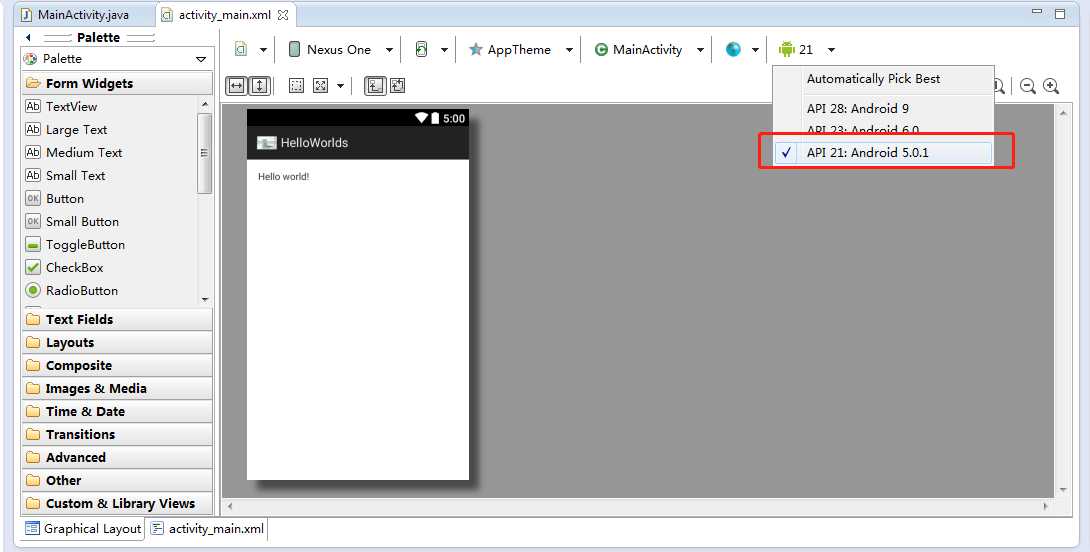This screenshot has width=1090, height=552.
Task: Expand Custom & Library Views category
Action: (x=117, y=503)
